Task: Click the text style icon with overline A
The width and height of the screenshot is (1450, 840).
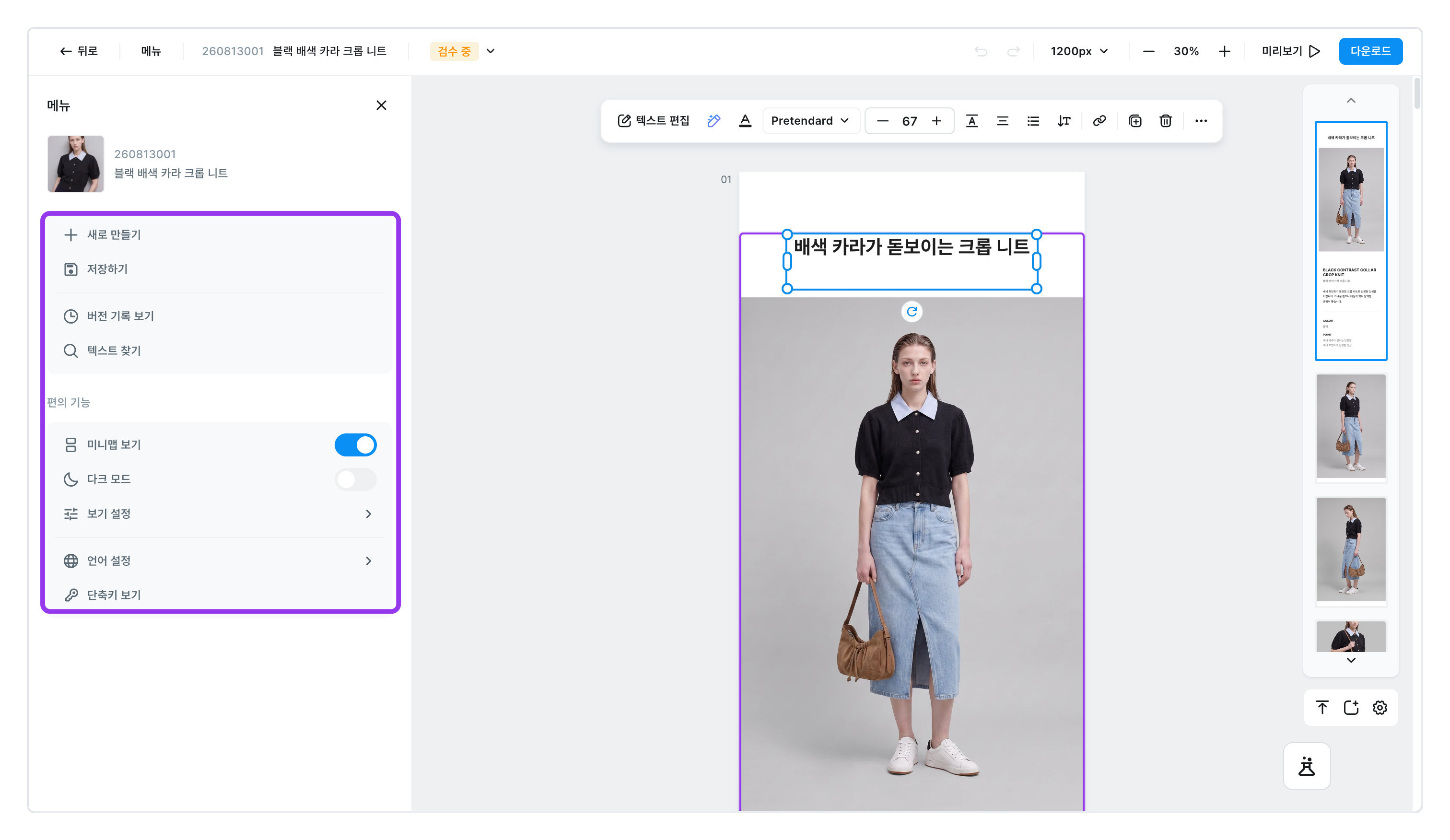Action: point(972,121)
